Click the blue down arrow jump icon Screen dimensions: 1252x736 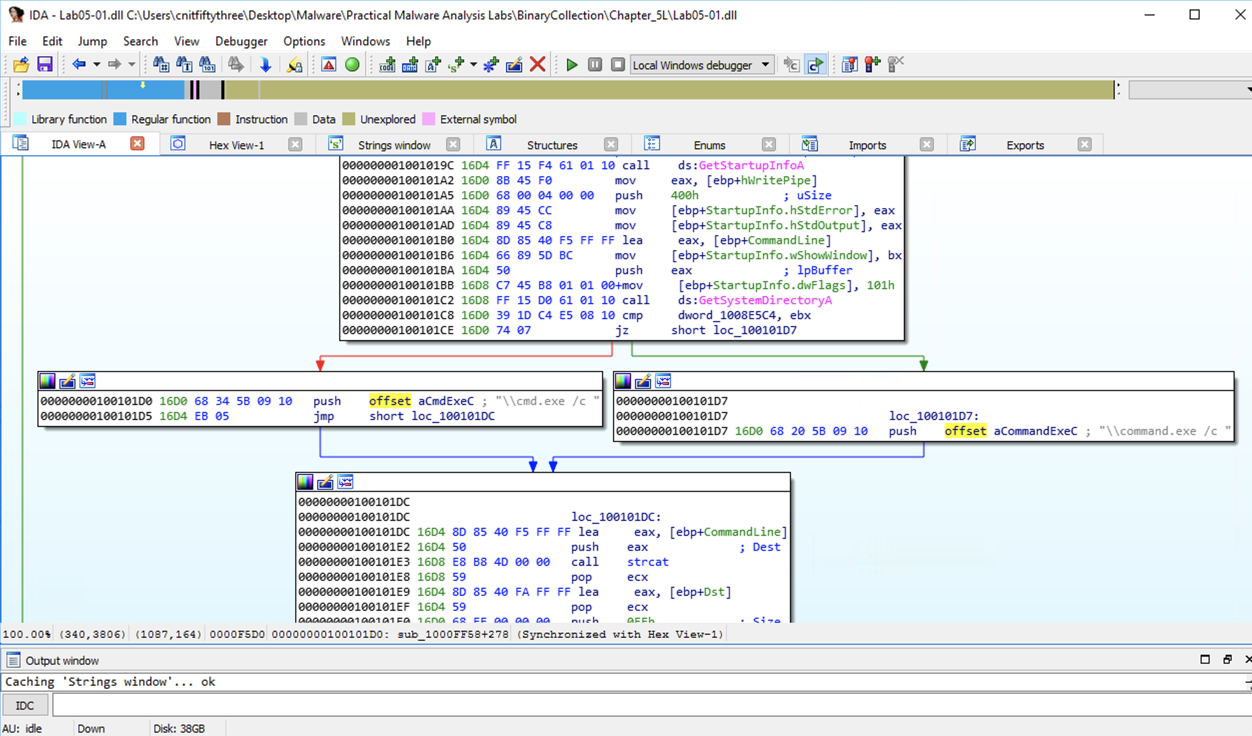pyautogui.click(x=266, y=65)
